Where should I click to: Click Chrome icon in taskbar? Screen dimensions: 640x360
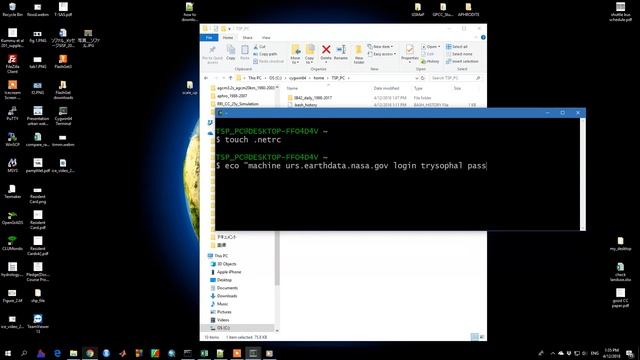coord(90,353)
